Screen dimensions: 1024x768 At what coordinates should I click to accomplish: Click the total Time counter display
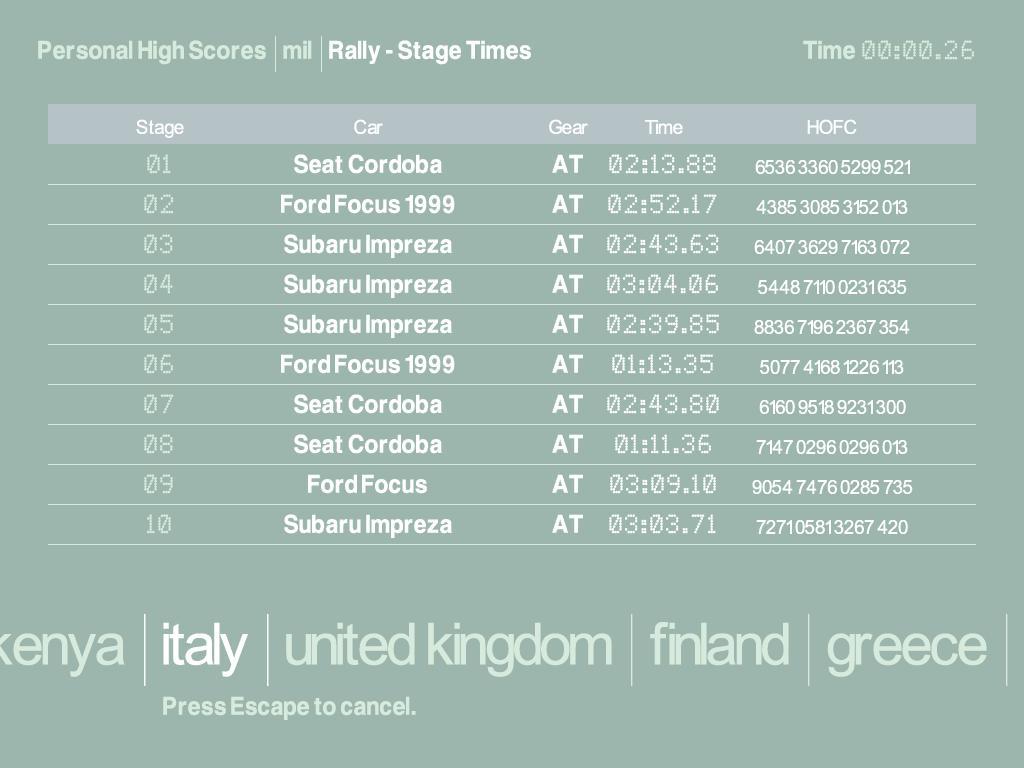click(x=917, y=51)
